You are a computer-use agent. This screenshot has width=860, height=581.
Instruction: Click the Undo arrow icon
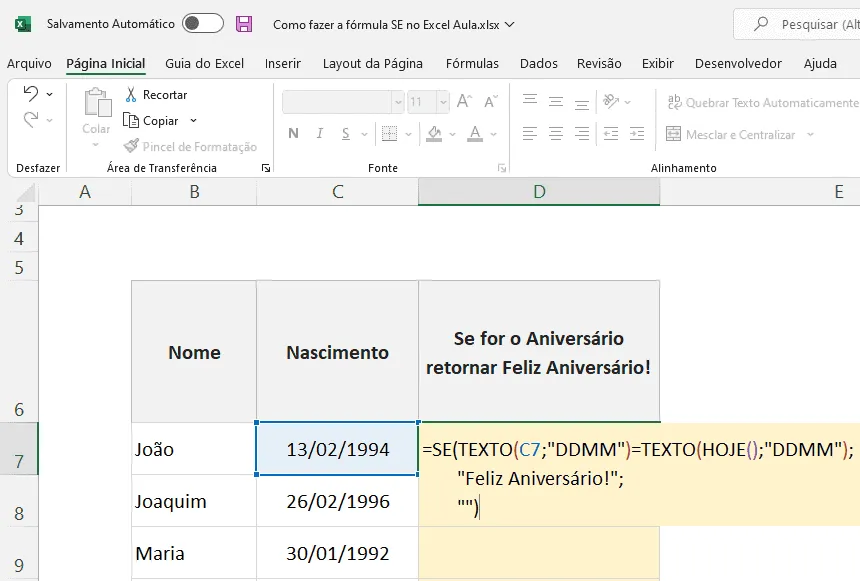tap(31, 94)
